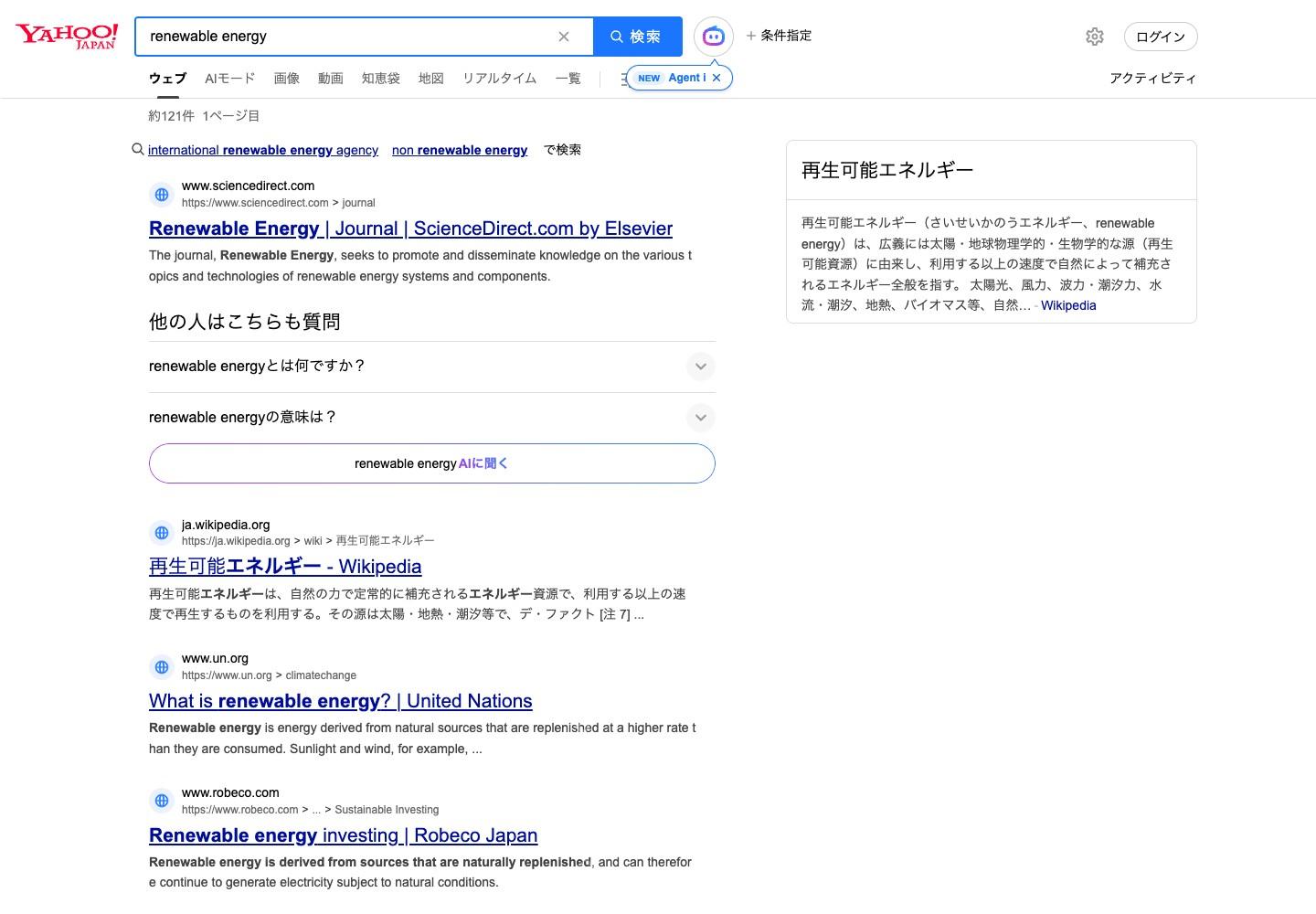Open the リアルタイム tab
Image resolution: width=1316 pixels, height=914 pixels.
tap(500, 79)
